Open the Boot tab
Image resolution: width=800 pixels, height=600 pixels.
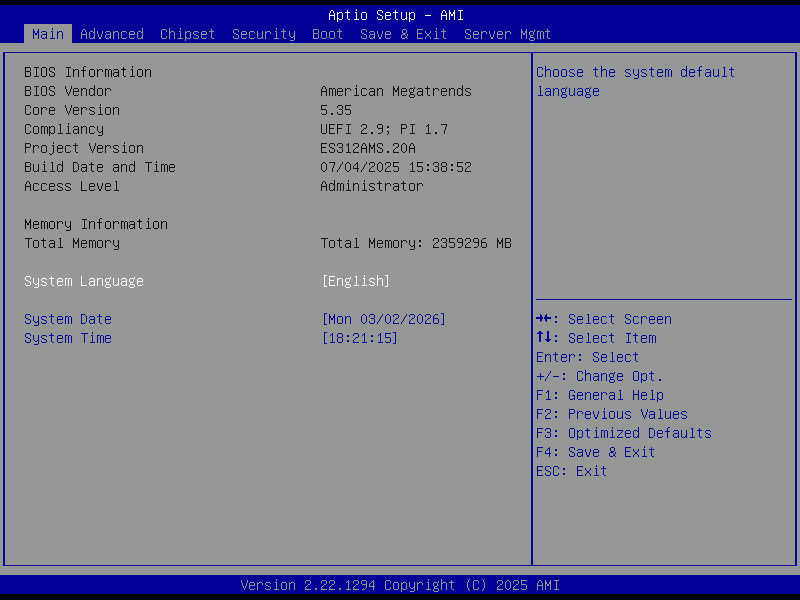click(x=327, y=33)
